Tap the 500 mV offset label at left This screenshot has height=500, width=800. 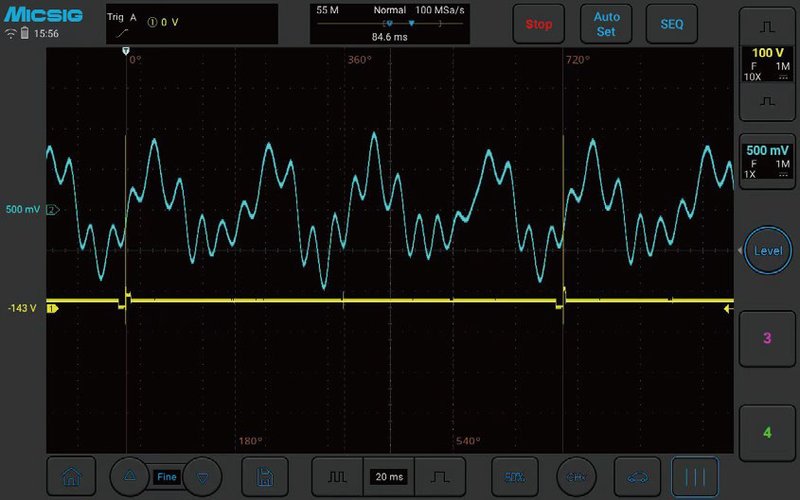[x=23, y=209]
